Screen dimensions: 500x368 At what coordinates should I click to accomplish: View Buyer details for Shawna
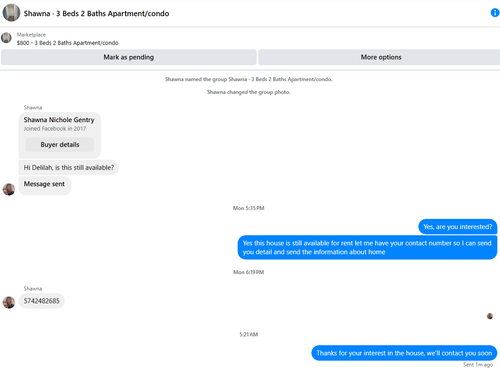[x=60, y=145]
